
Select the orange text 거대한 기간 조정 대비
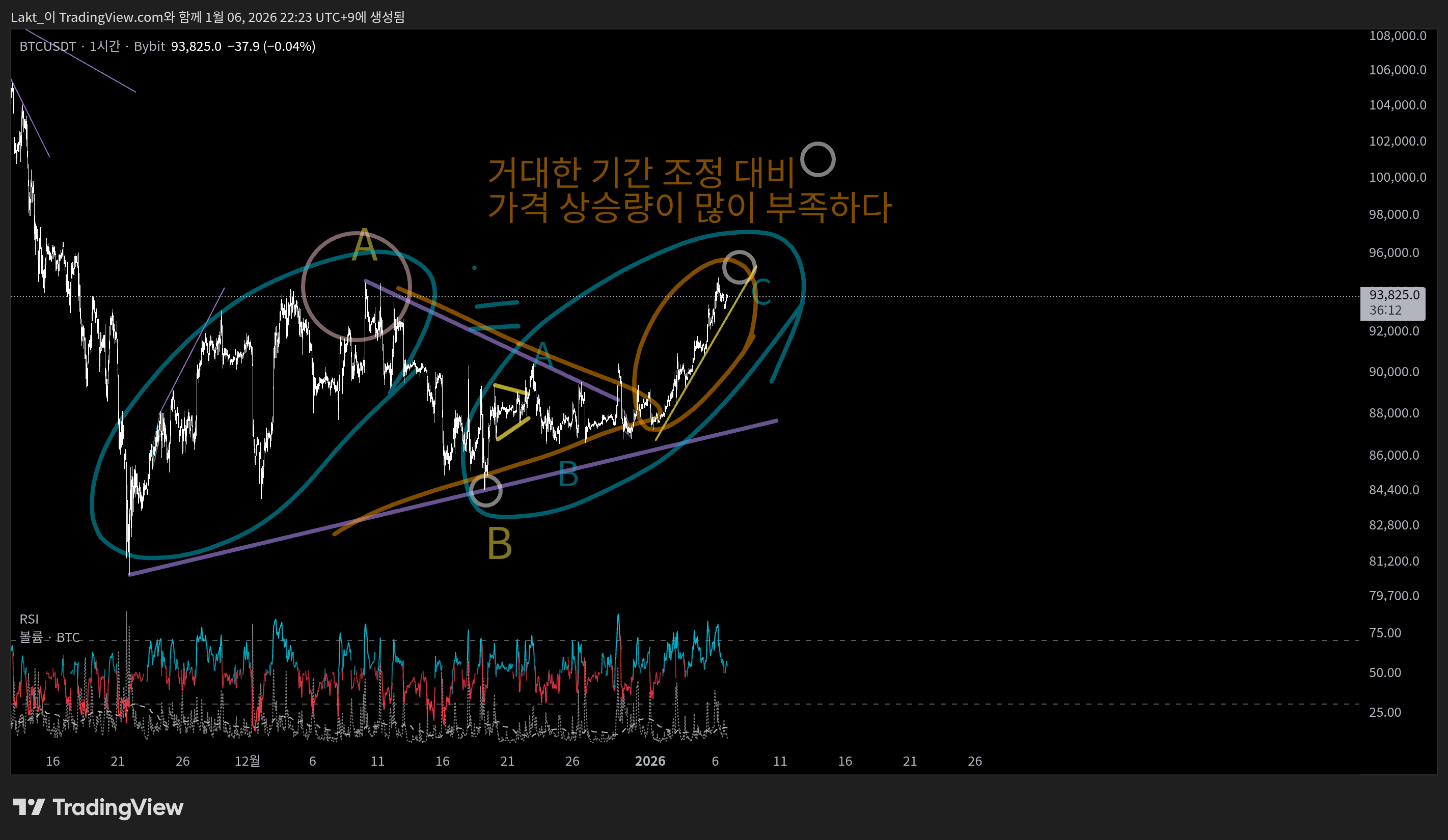tap(641, 173)
